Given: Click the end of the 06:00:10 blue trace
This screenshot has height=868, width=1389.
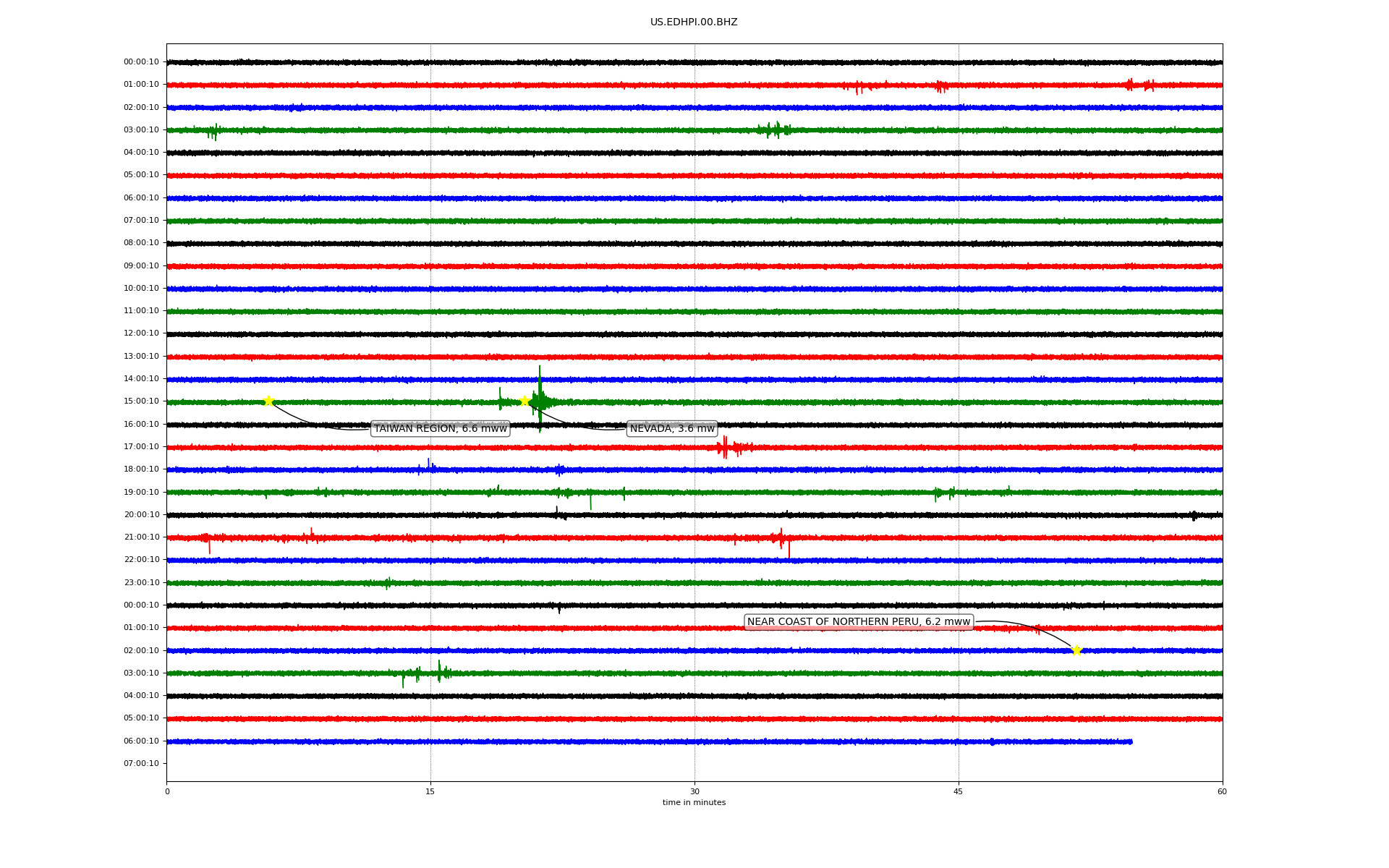Looking at the screenshot, I should point(1131,741).
